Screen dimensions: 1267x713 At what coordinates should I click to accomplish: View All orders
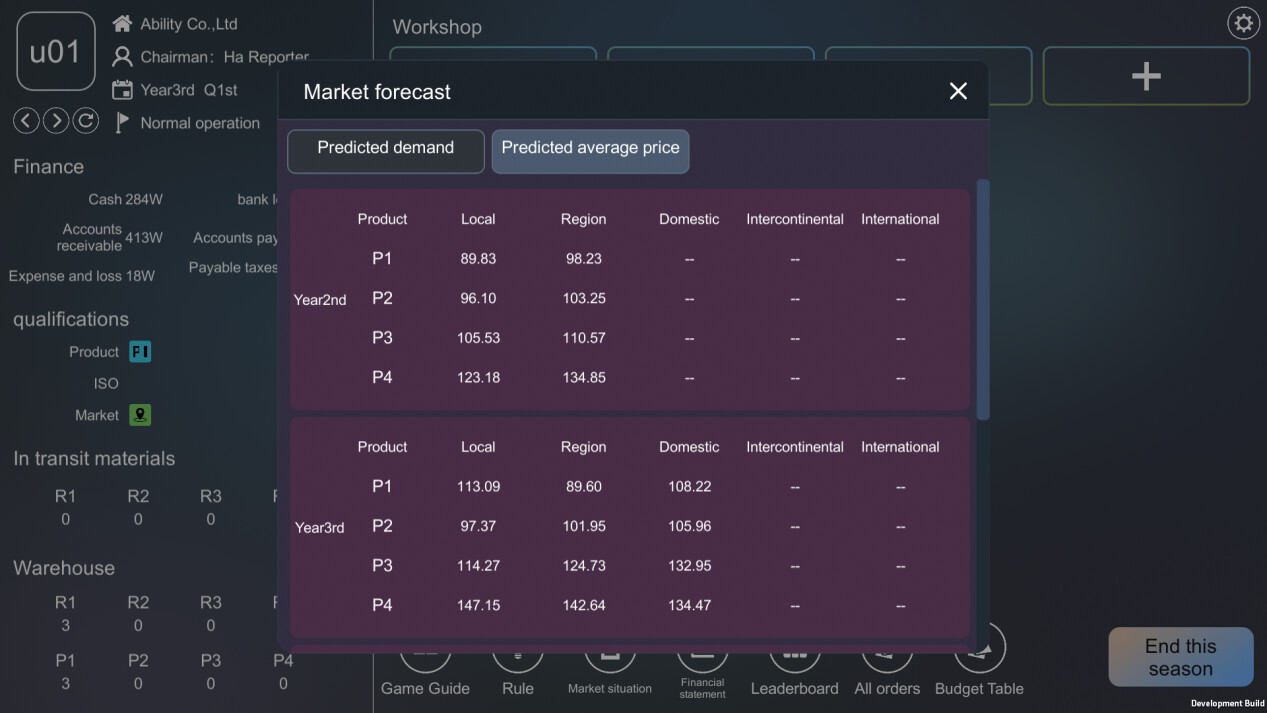(x=886, y=665)
